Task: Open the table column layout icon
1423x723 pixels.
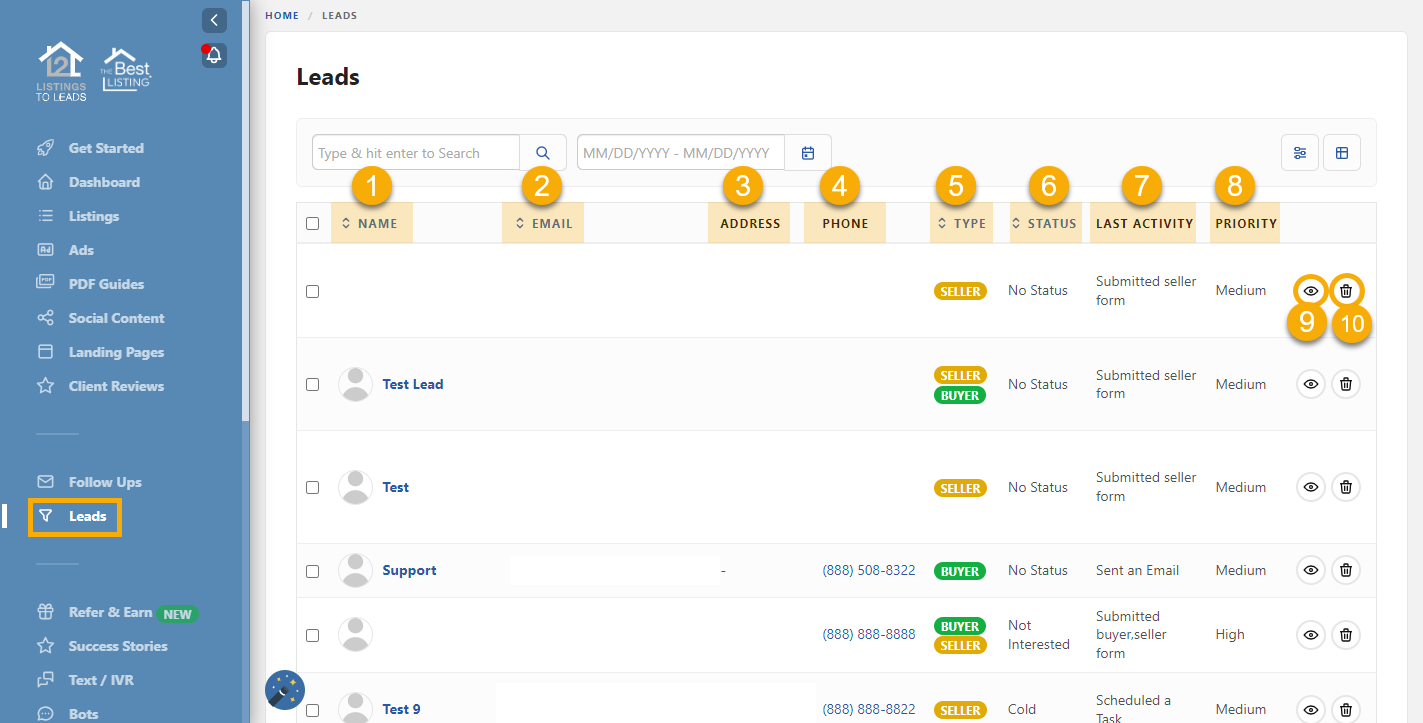Action: pos(1342,153)
